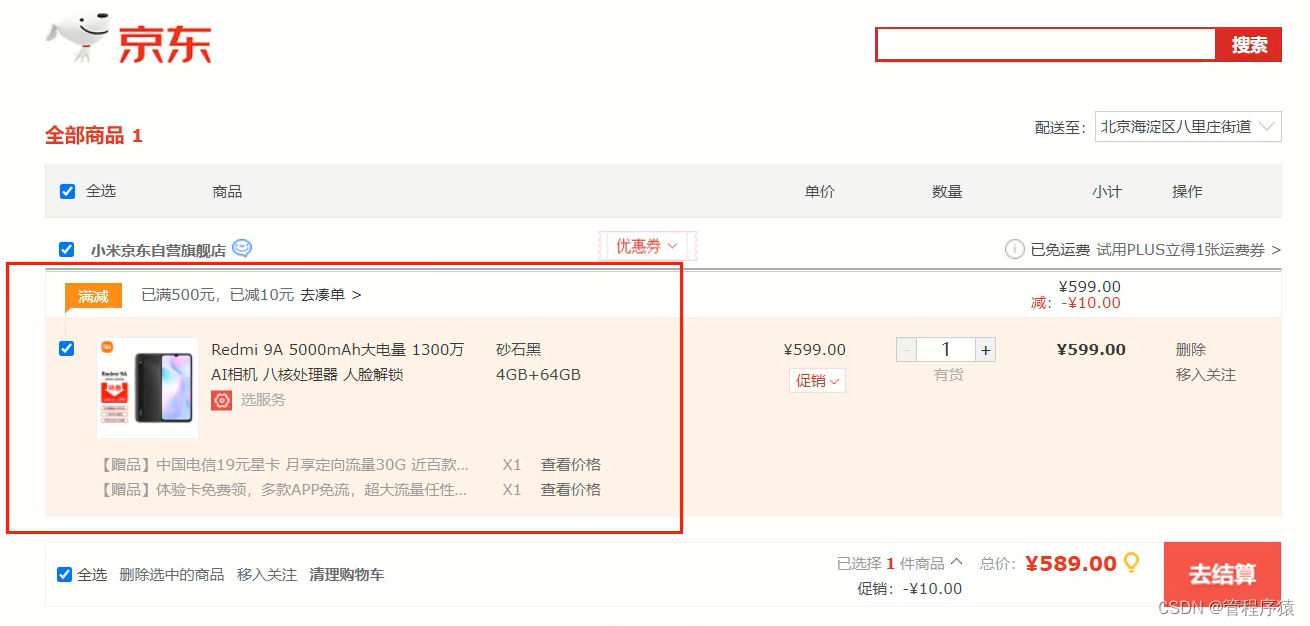Click the light bulb icon beside total price

tap(1131, 563)
